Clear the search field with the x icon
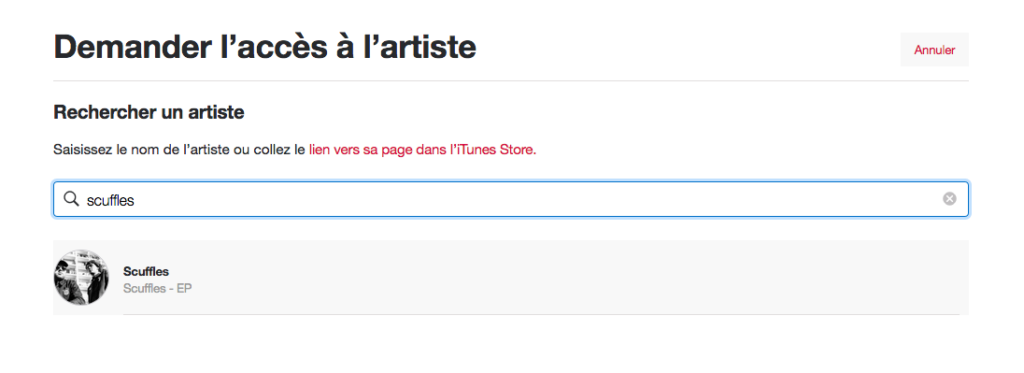 click(x=950, y=199)
